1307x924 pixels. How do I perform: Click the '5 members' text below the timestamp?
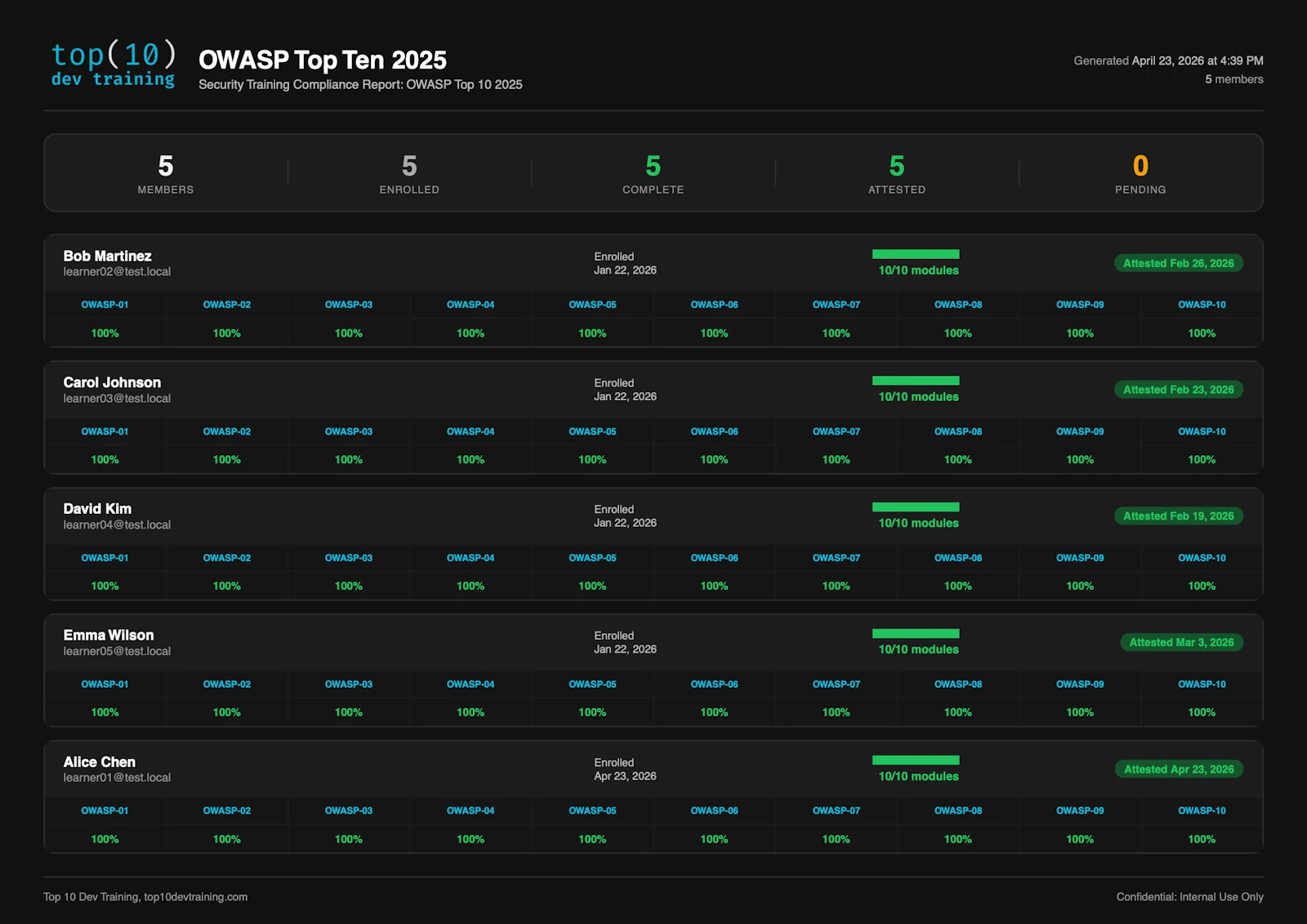click(1234, 79)
